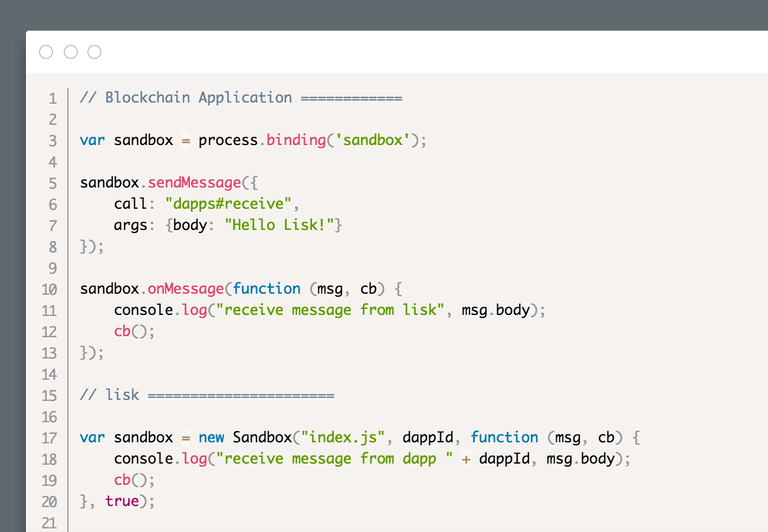Click the string "dapps#receive"
This screenshot has width=768, height=532.
(228, 204)
